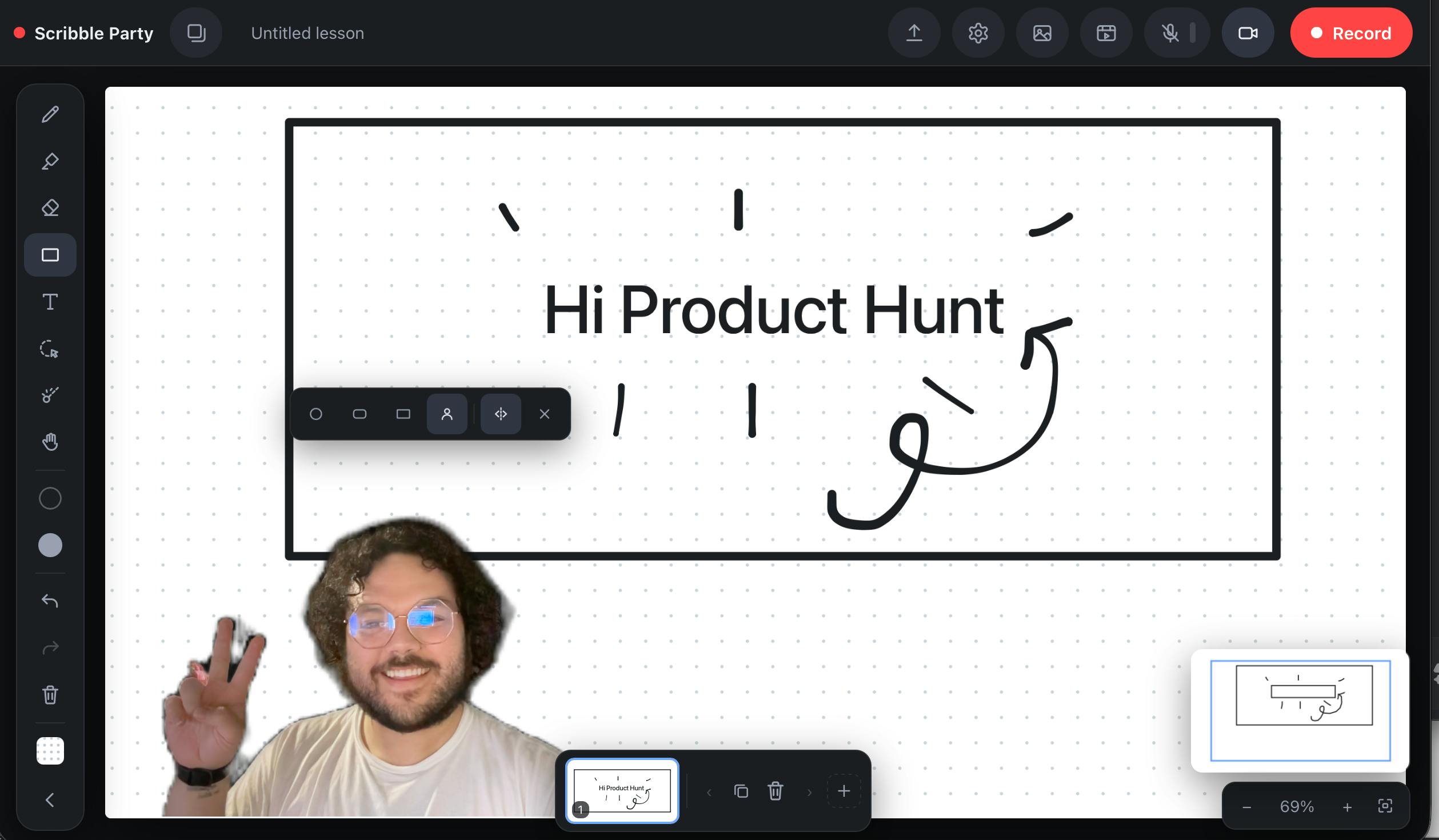
Task: Select the Text tool
Action: point(50,302)
